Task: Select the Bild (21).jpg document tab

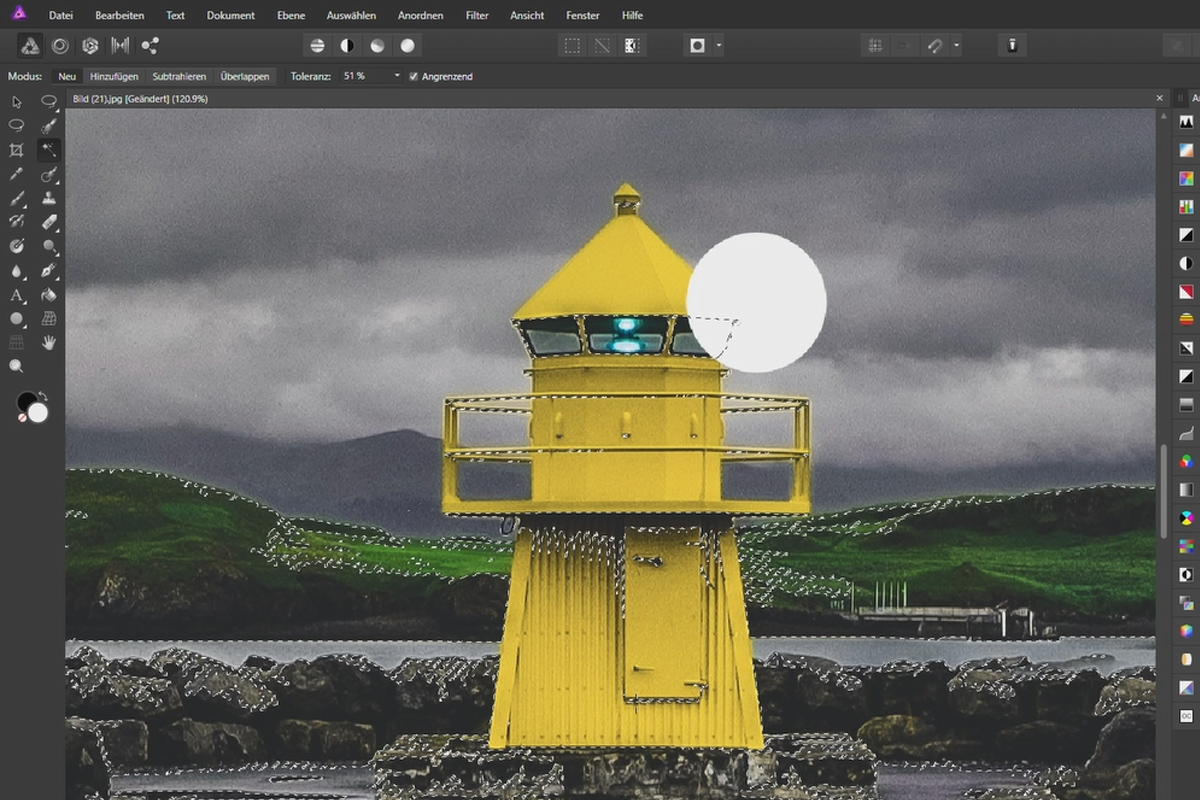Action: point(140,99)
